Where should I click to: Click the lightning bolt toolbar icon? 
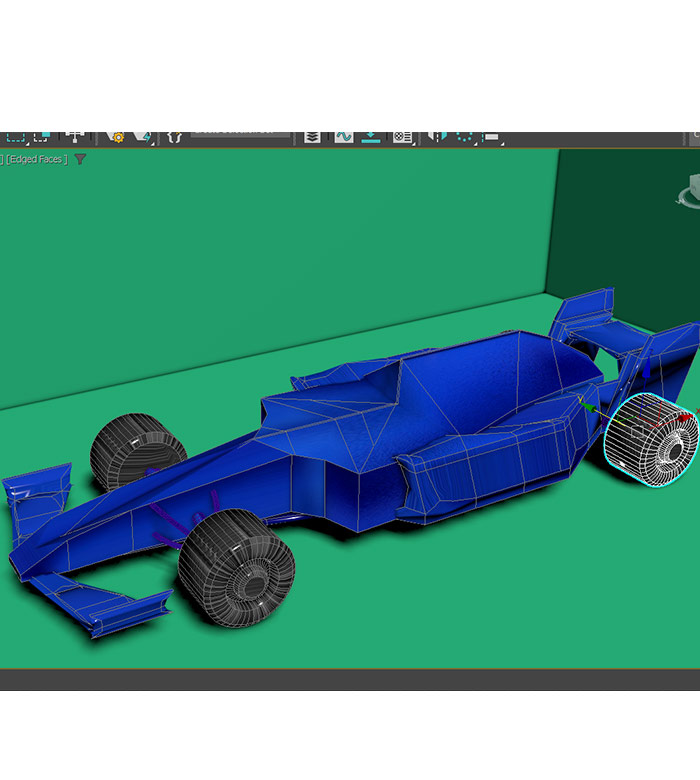coord(142,137)
